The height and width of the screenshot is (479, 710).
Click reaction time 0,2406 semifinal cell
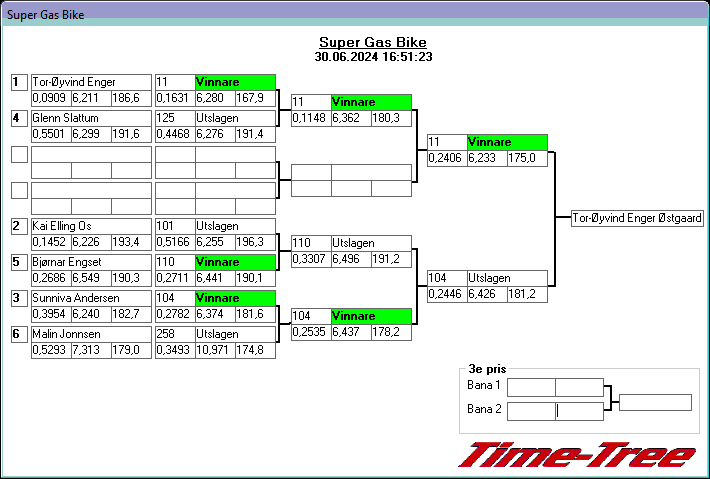(x=447, y=158)
